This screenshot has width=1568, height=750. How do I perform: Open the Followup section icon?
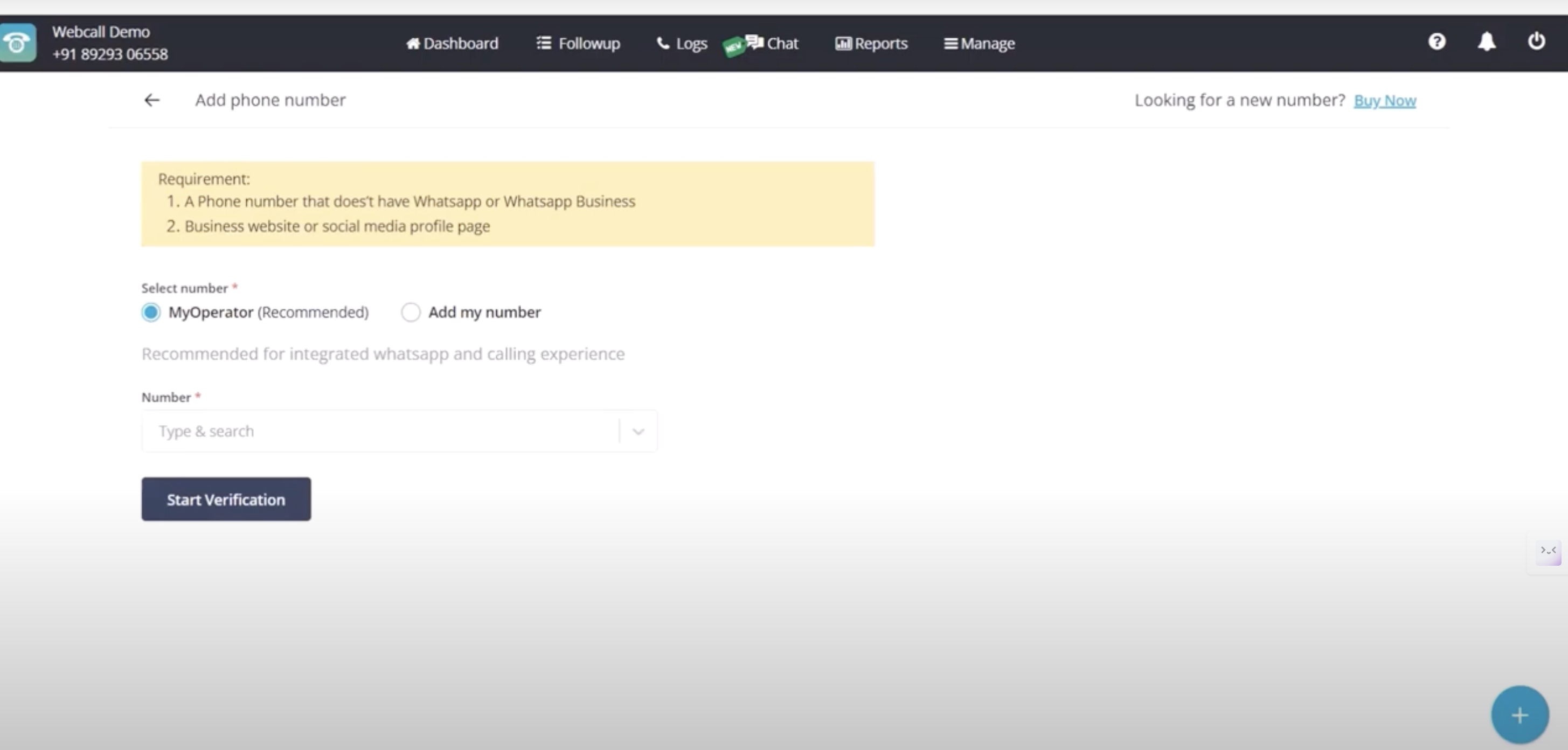(543, 43)
